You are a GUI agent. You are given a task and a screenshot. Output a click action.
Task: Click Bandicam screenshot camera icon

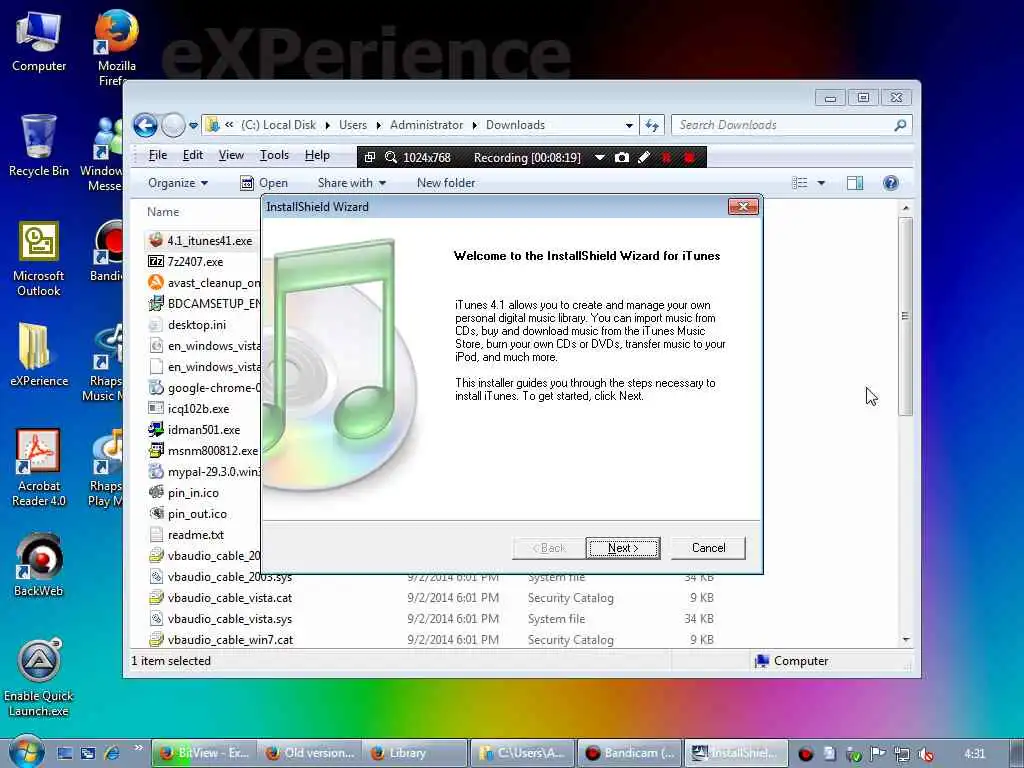click(622, 157)
